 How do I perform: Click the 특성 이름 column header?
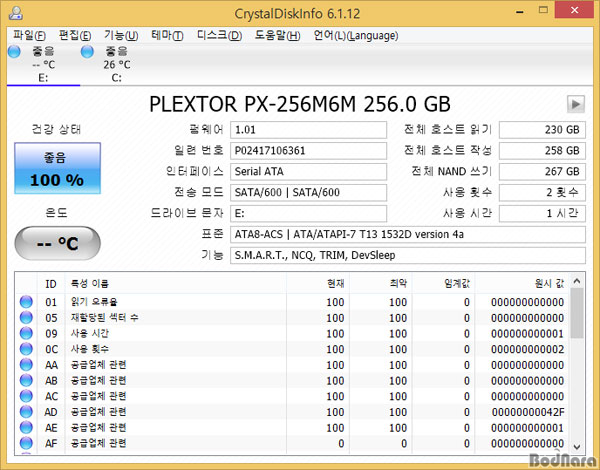click(x=176, y=284)
